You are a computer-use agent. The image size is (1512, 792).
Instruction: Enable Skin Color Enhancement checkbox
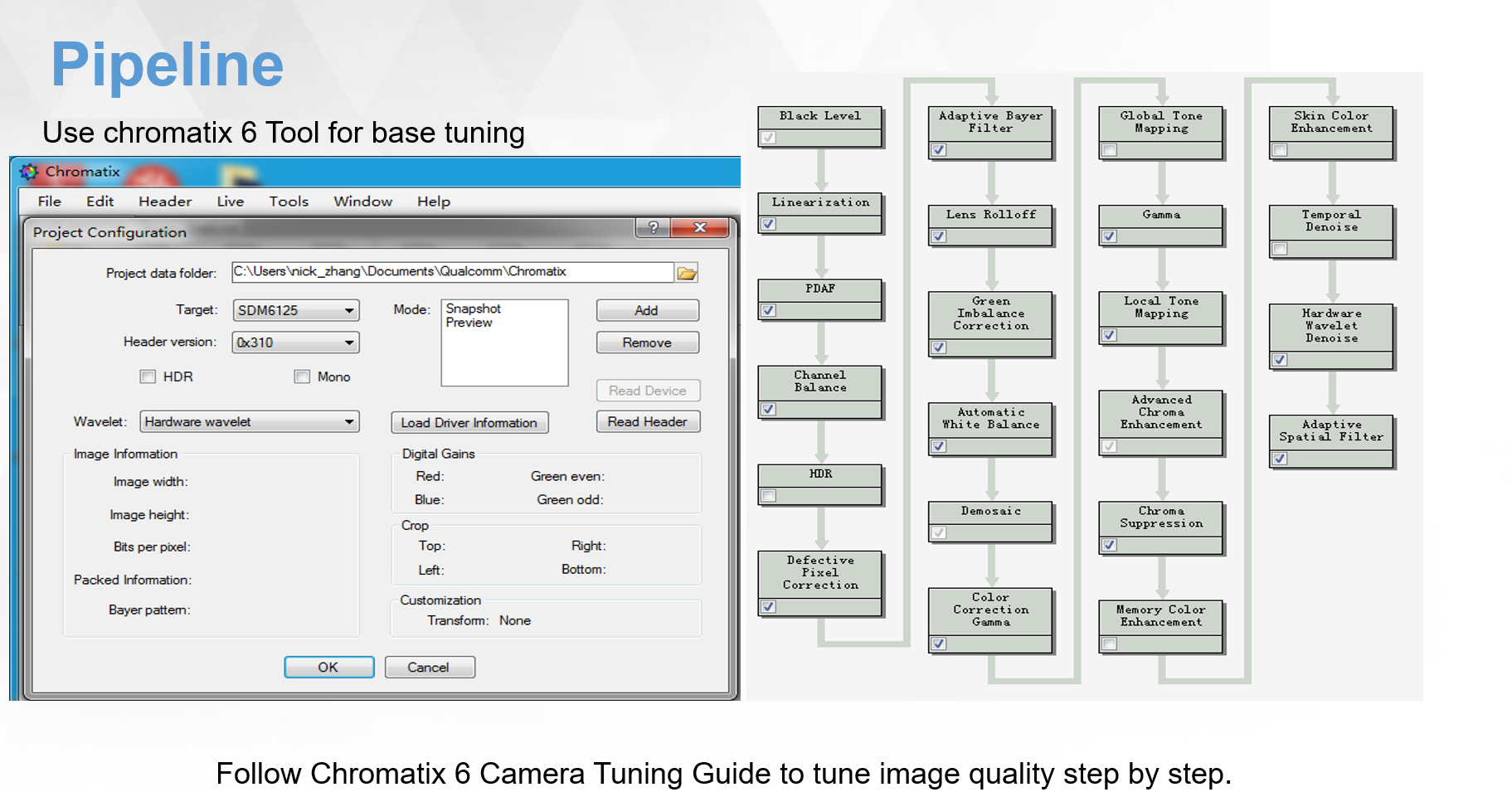[x=1281, y=150]
